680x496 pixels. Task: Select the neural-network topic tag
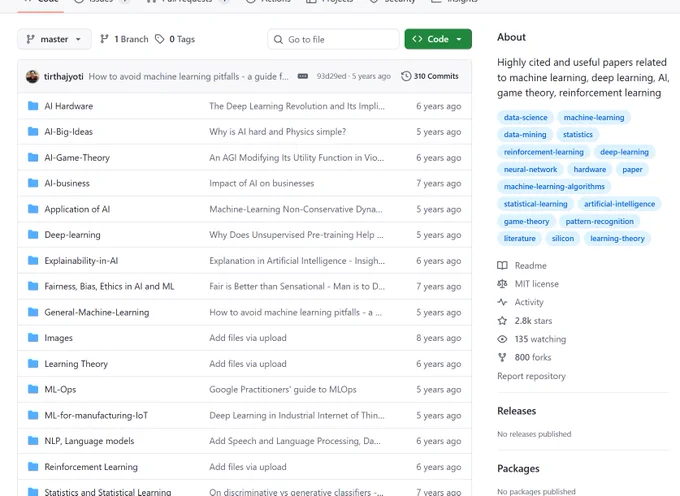pyautogui.click(x=530, y=170)
